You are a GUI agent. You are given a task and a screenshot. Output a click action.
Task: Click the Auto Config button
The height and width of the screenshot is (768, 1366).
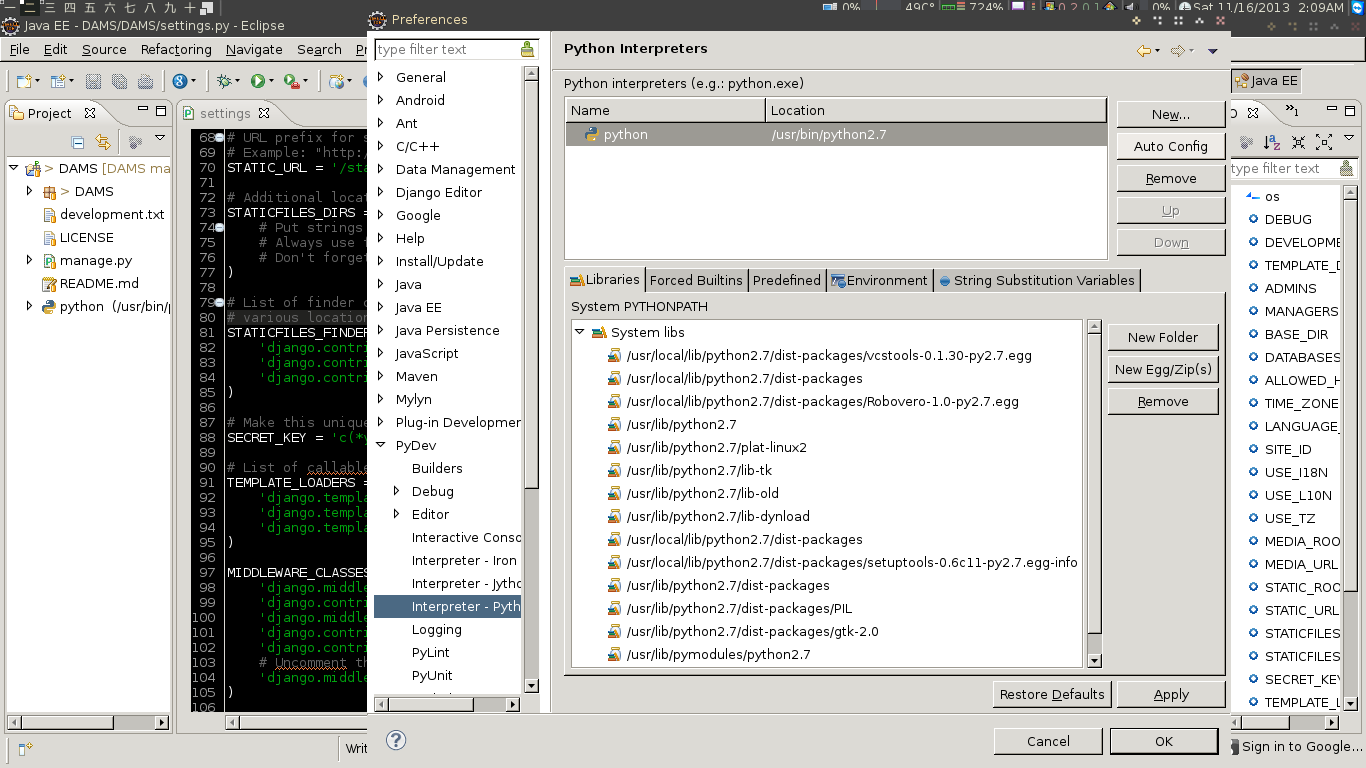[x=1170, y=146]
